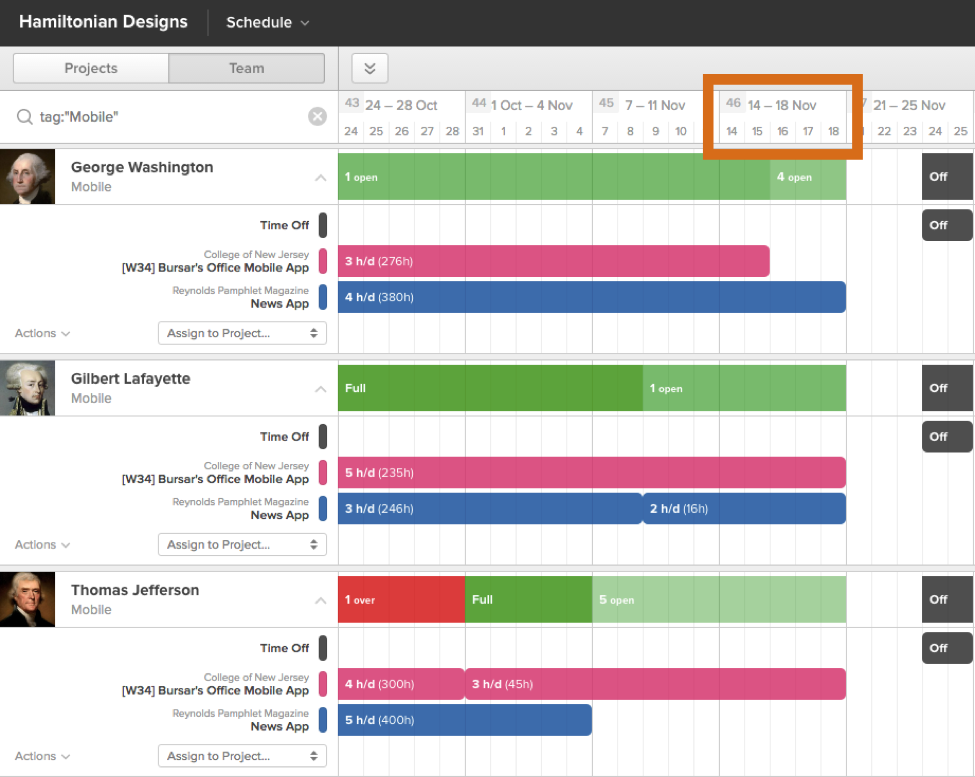The height and width of the screenshot is (777, 975).
Task: Click the Hamiltonian Designs title
Action: [103, 22]
